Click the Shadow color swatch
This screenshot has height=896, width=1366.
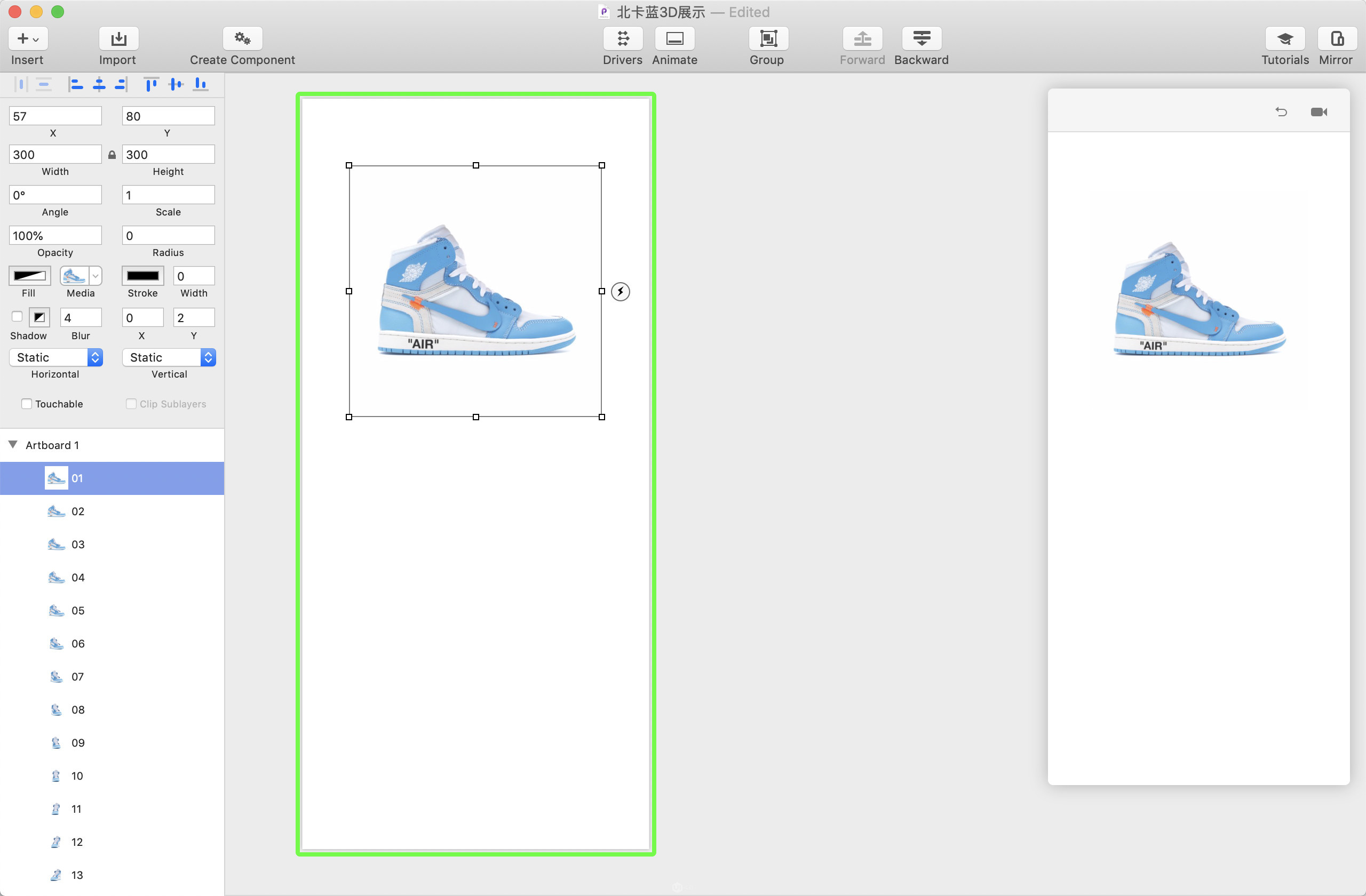point(39,317)
